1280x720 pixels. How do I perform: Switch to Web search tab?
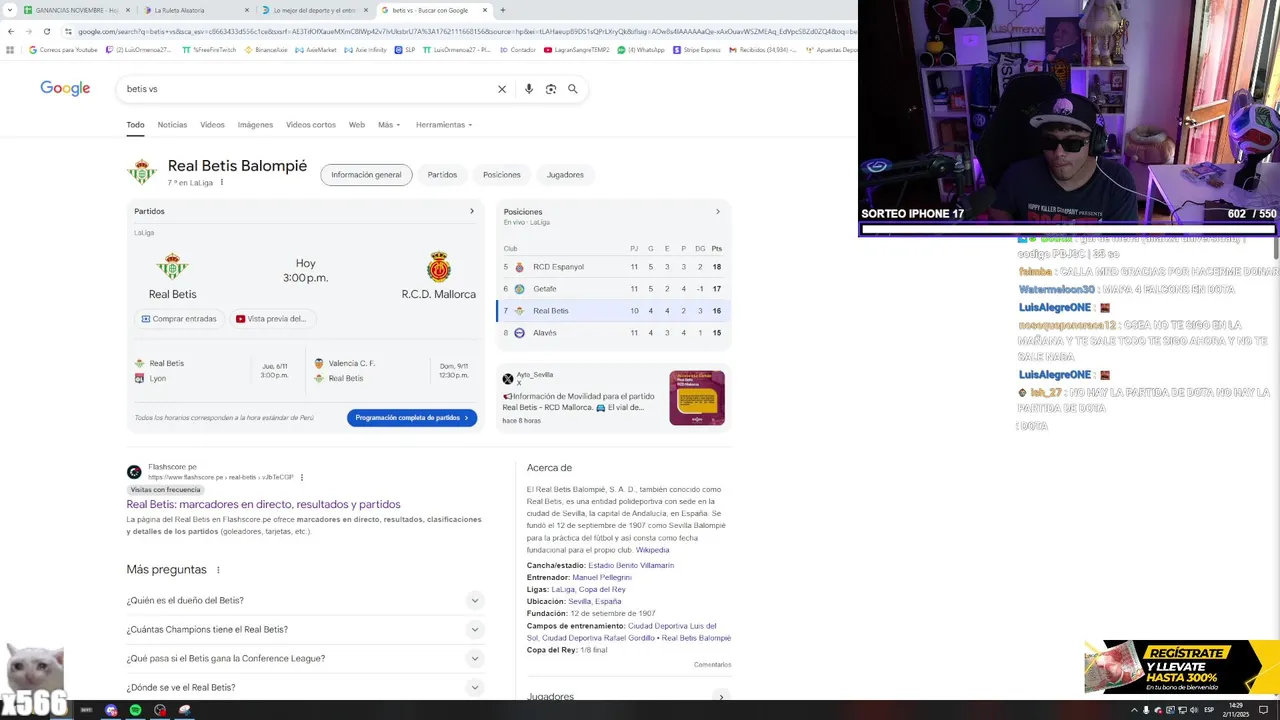pyautogui.click(x=356, y=125)
